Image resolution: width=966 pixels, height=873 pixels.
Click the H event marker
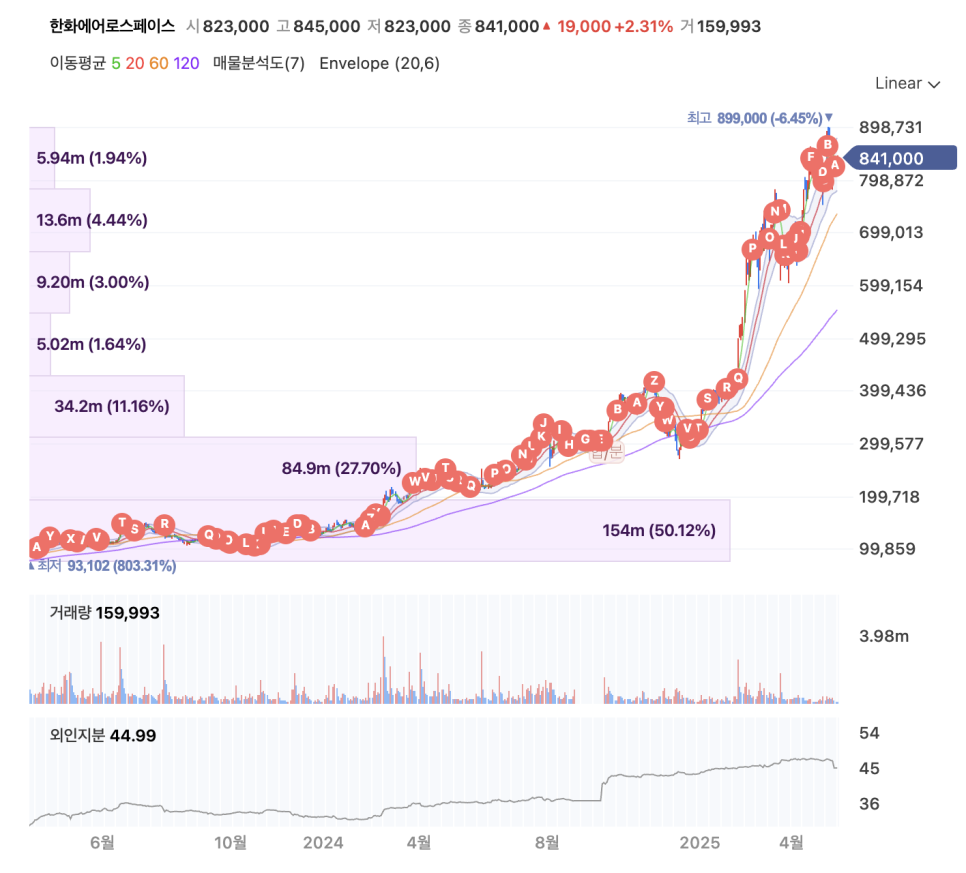point(569,444)
